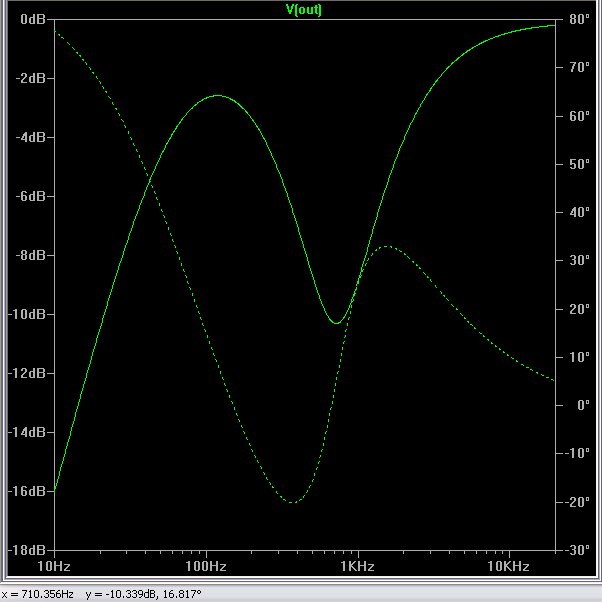This screenshot has height=602, width=602.
Task: Click the 10KHz frequency axis label
Action: [508, 566]
